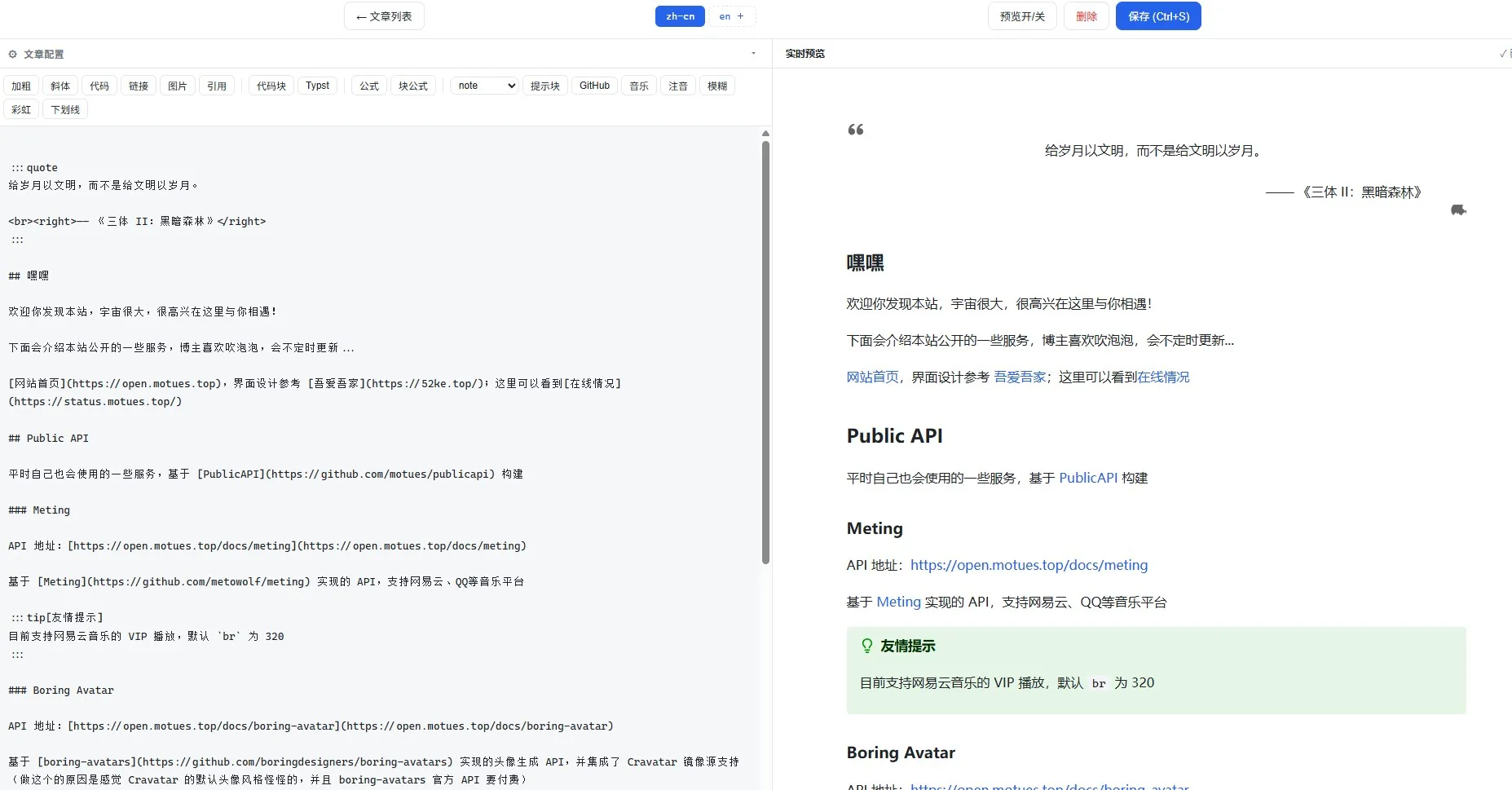1512x790 pixels.
Task: Switch to the zh-cn language tab
Action: coord(680,16)
